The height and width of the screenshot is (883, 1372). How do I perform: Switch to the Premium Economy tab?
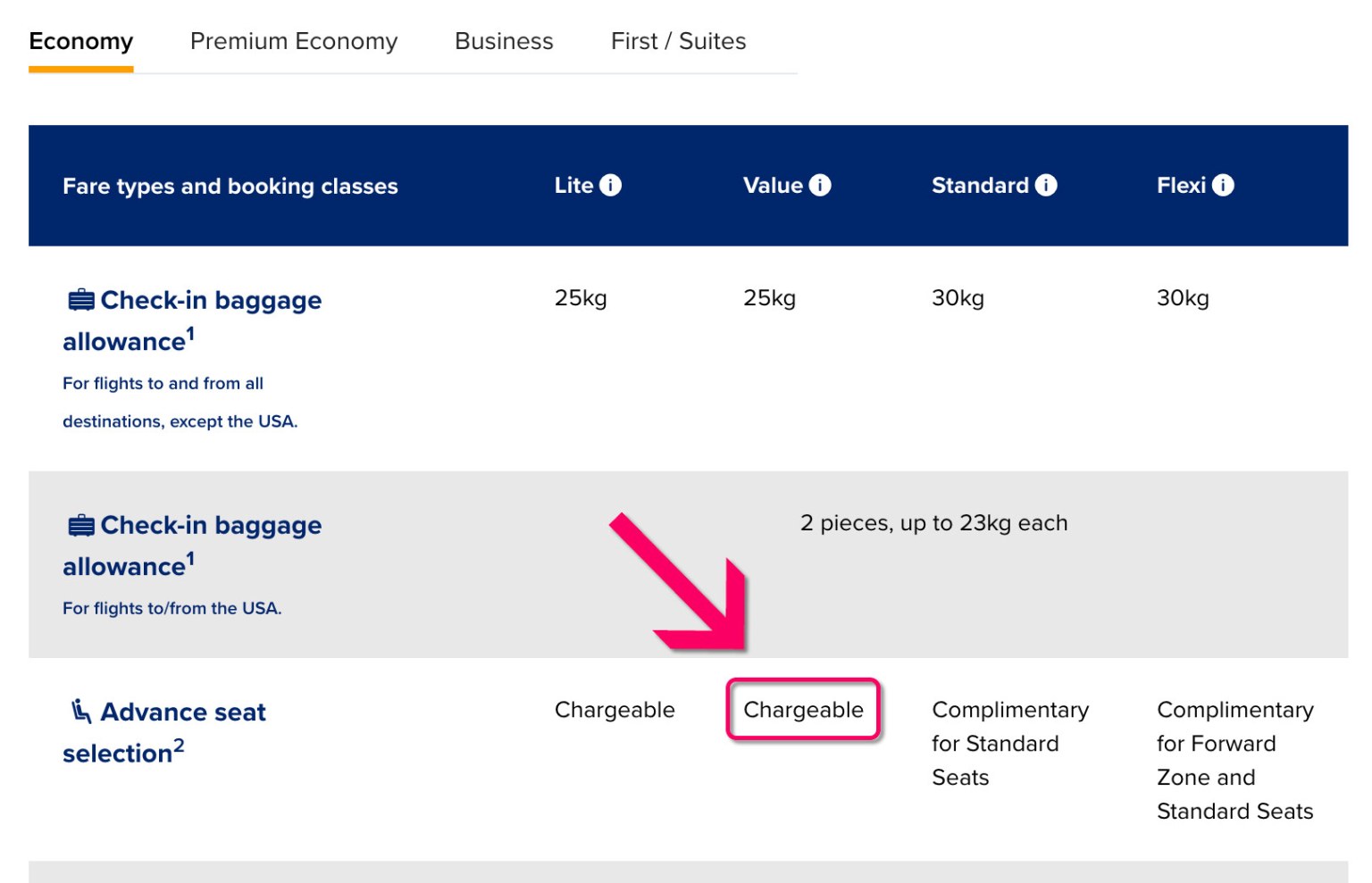[293, 41]
